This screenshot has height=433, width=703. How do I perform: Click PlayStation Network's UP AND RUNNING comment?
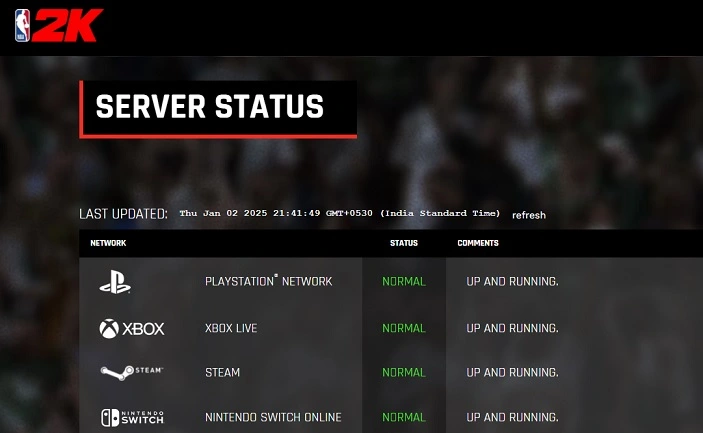(512, 281)
